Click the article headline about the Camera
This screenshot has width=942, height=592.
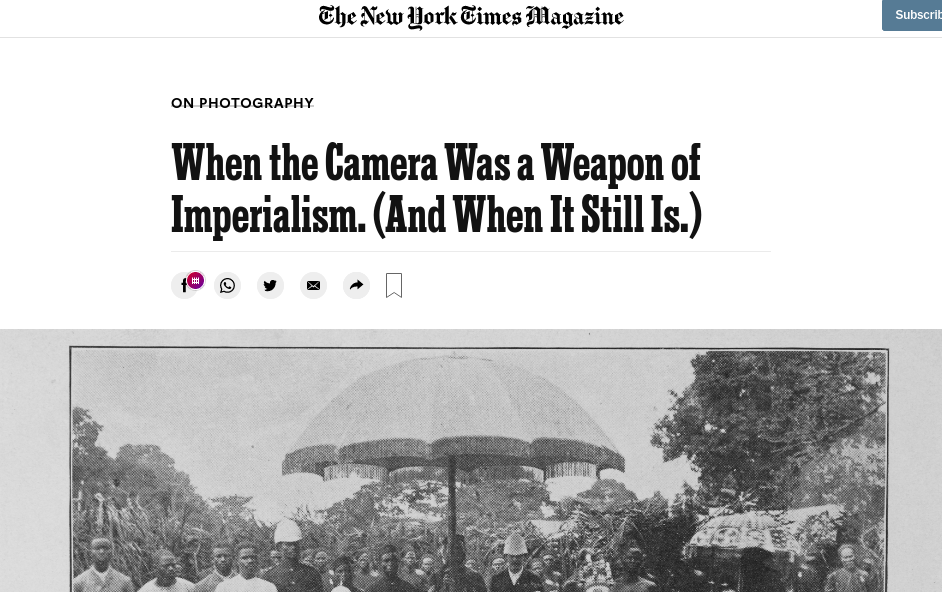437,189
